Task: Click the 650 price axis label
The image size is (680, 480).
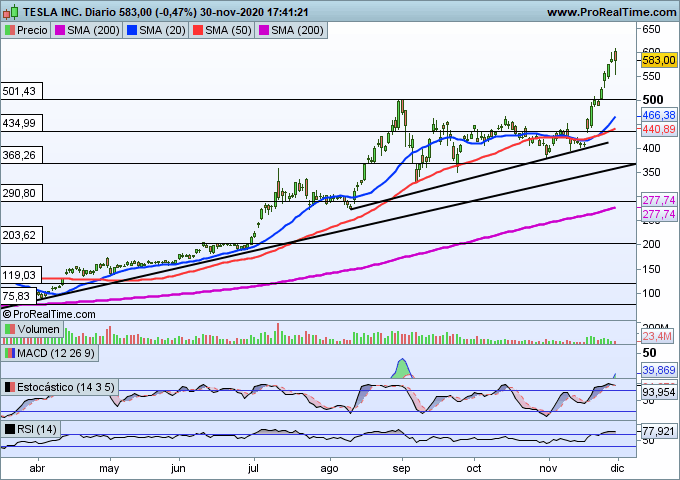Action: [651, 29]
